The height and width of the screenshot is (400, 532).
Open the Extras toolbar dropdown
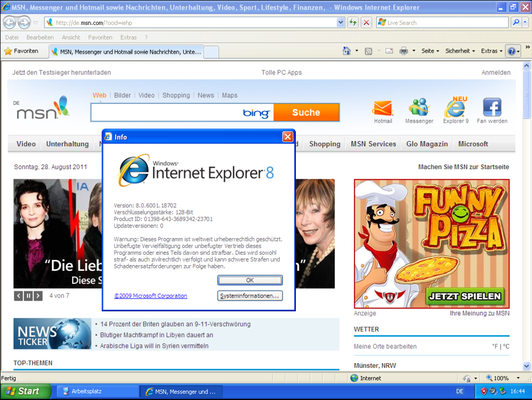pyautogui.click(x=491, y=51)
